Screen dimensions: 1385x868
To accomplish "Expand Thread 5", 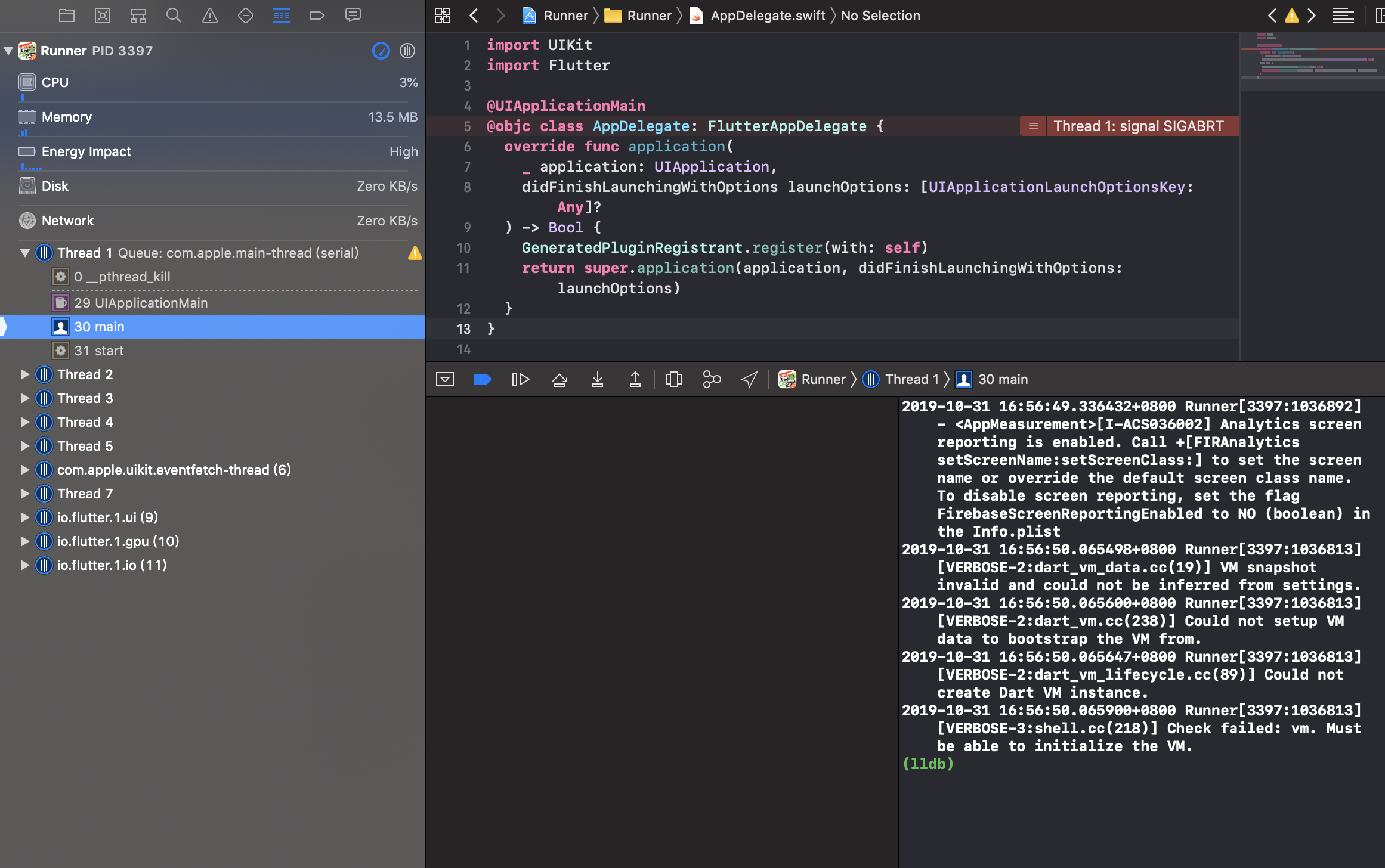I will 24,446.
